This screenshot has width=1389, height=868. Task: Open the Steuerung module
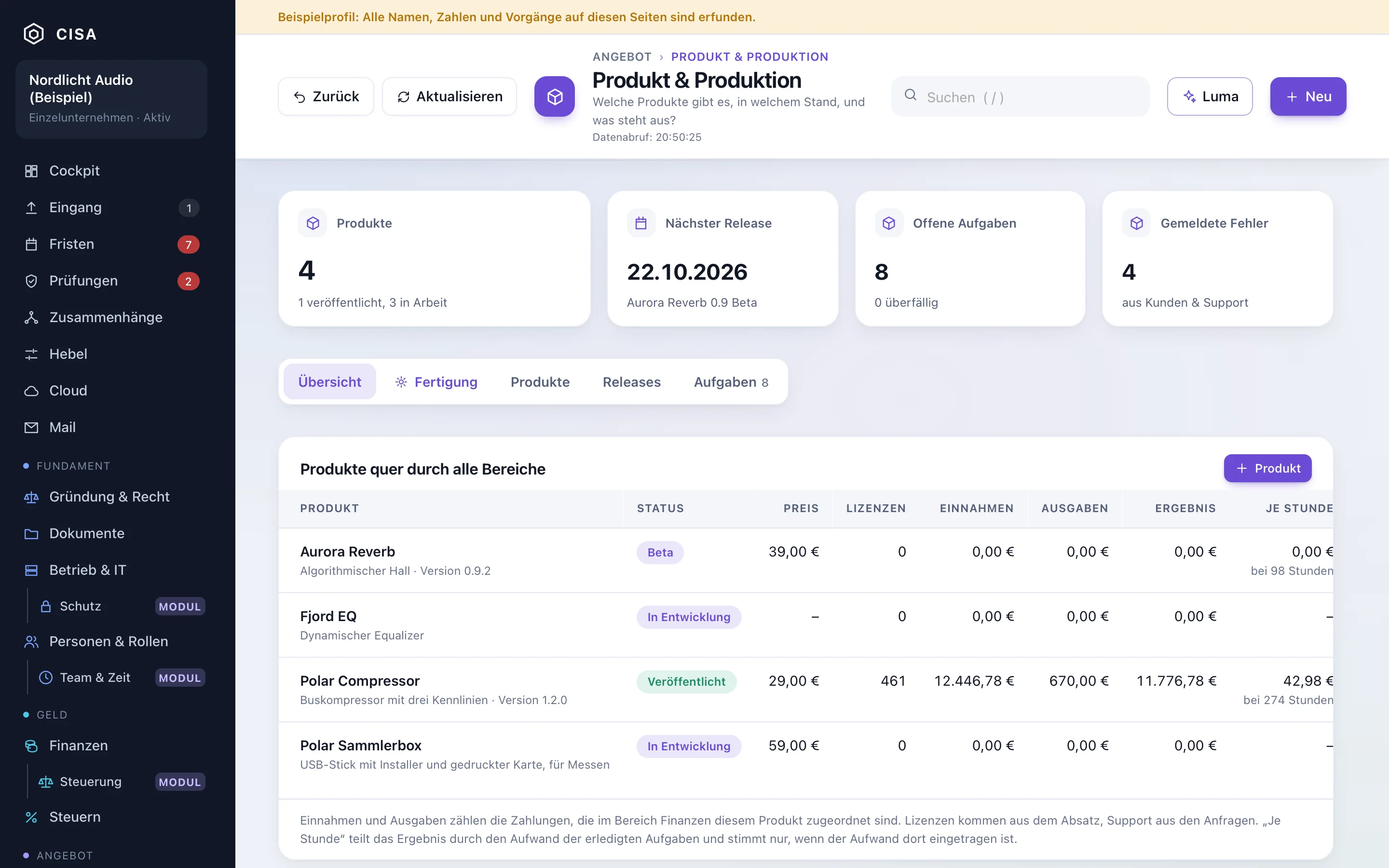click(121, 782)
